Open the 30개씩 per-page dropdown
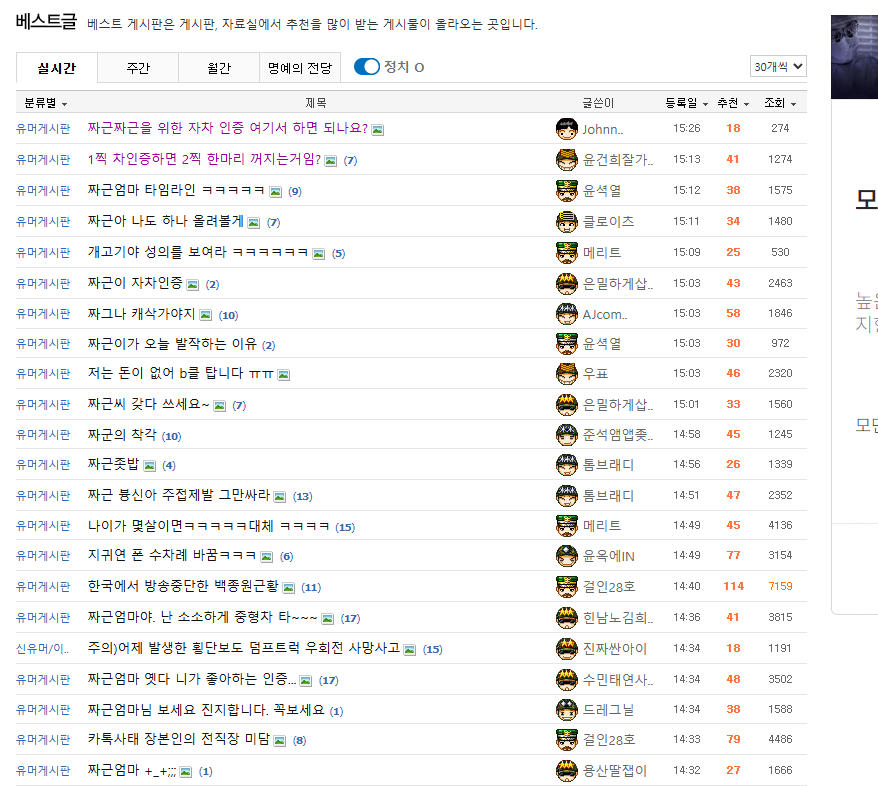 (x=778, y=67)
